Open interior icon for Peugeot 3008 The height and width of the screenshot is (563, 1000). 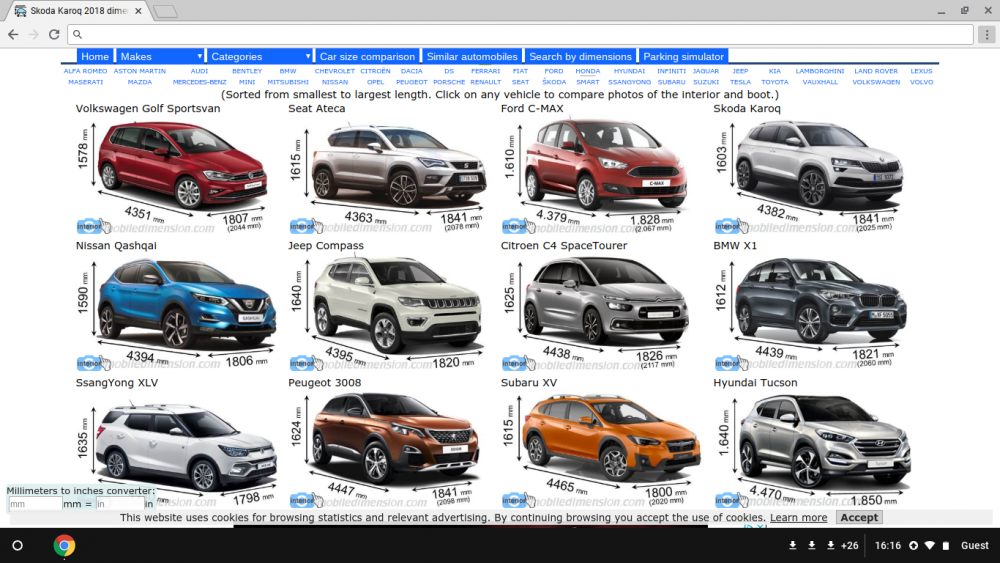305,500
